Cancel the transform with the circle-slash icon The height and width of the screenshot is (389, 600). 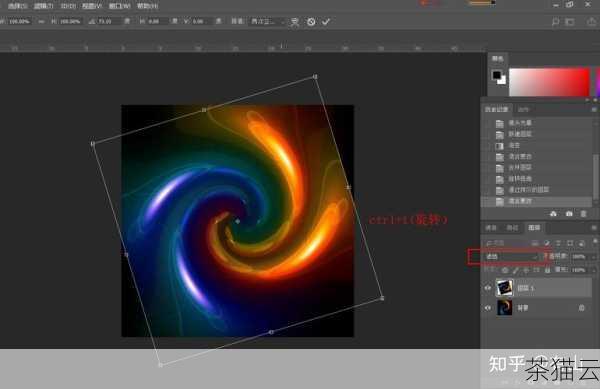[311, 22]
